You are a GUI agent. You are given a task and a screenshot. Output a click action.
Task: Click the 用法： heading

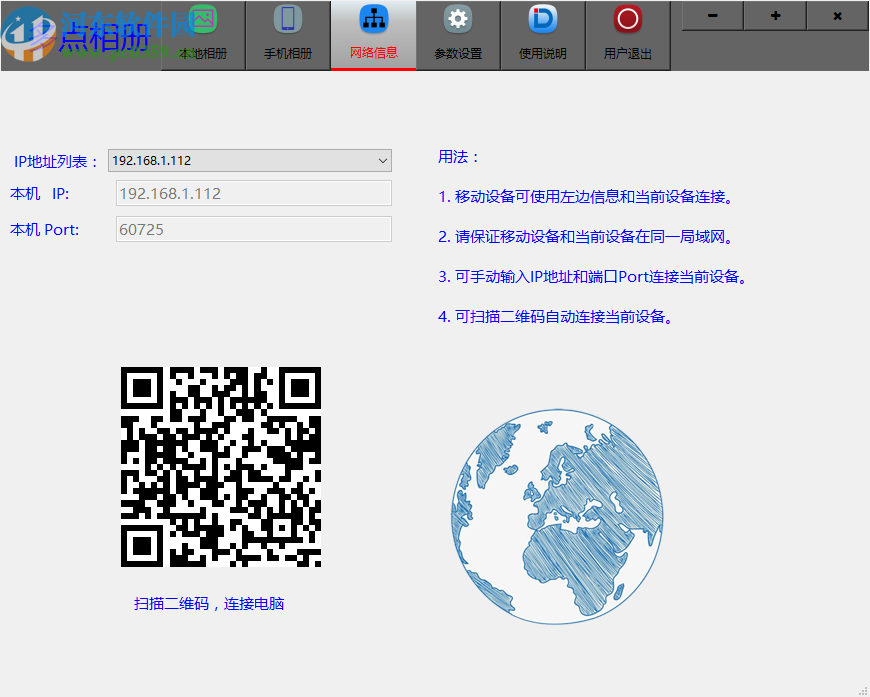coord(458,157)
